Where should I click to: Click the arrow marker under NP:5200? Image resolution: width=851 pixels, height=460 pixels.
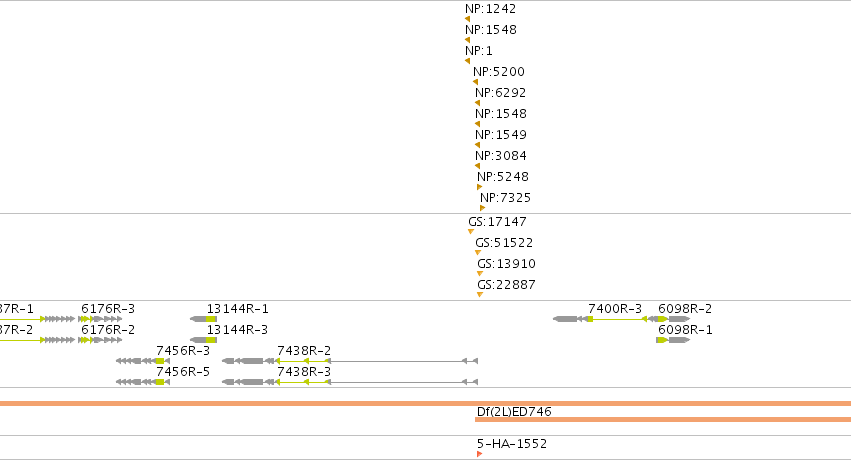point(475,82)
